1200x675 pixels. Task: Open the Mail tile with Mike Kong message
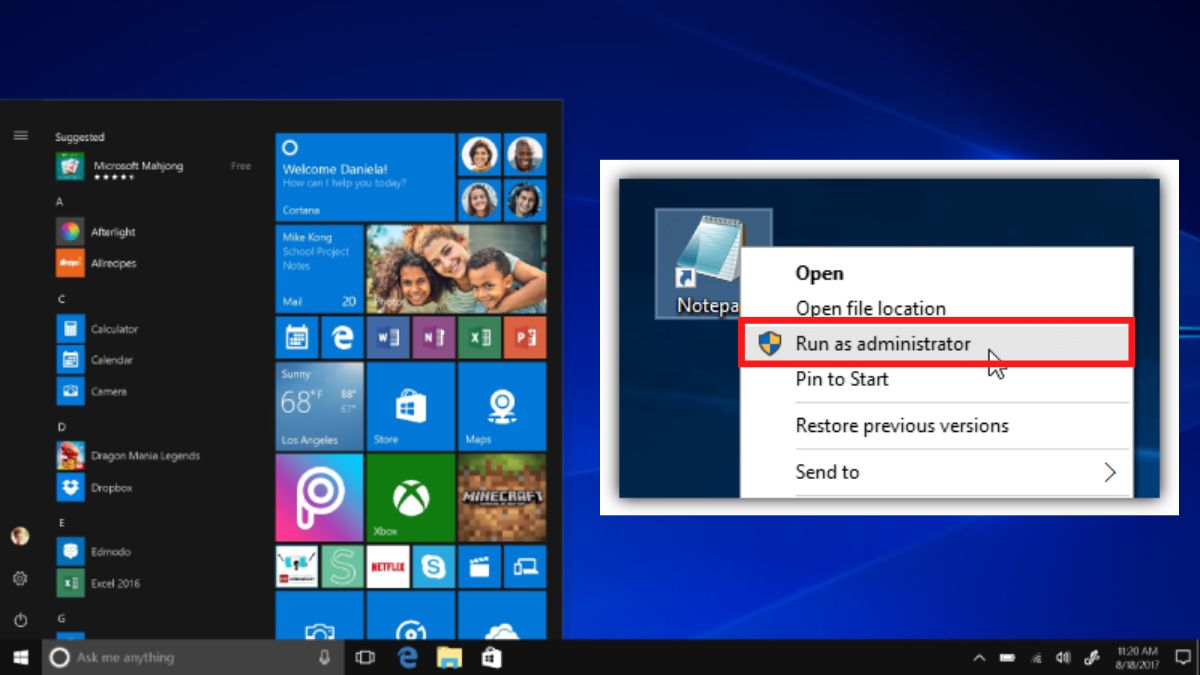(319, 268)
